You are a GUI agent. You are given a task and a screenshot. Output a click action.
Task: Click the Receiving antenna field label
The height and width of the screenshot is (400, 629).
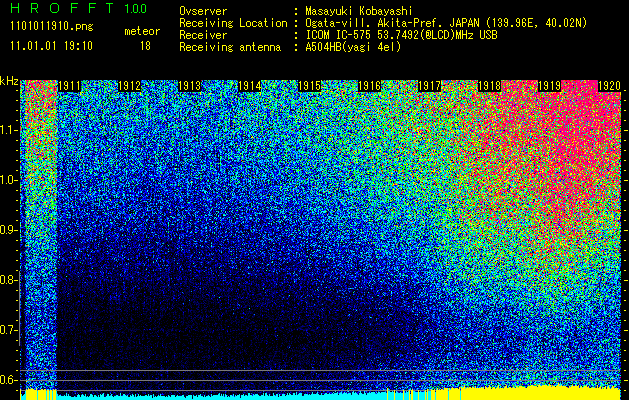point(230,47)
